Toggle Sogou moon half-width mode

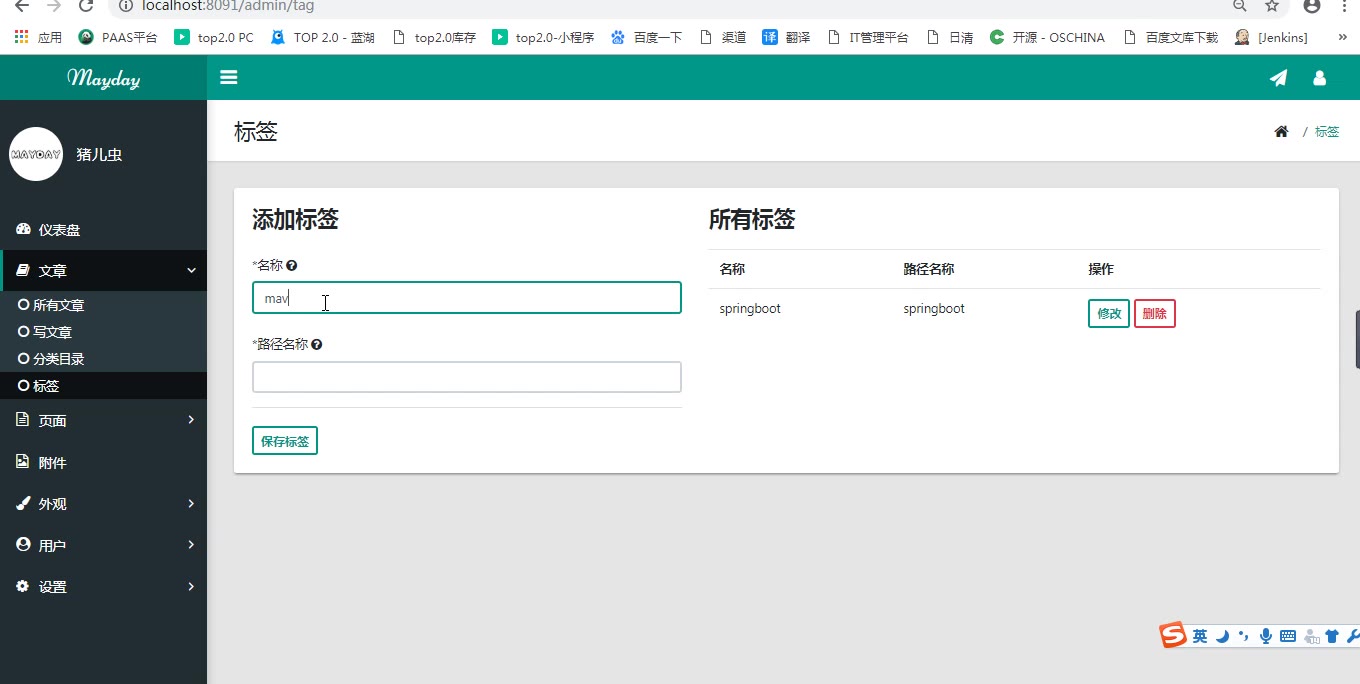point(1222,636)
